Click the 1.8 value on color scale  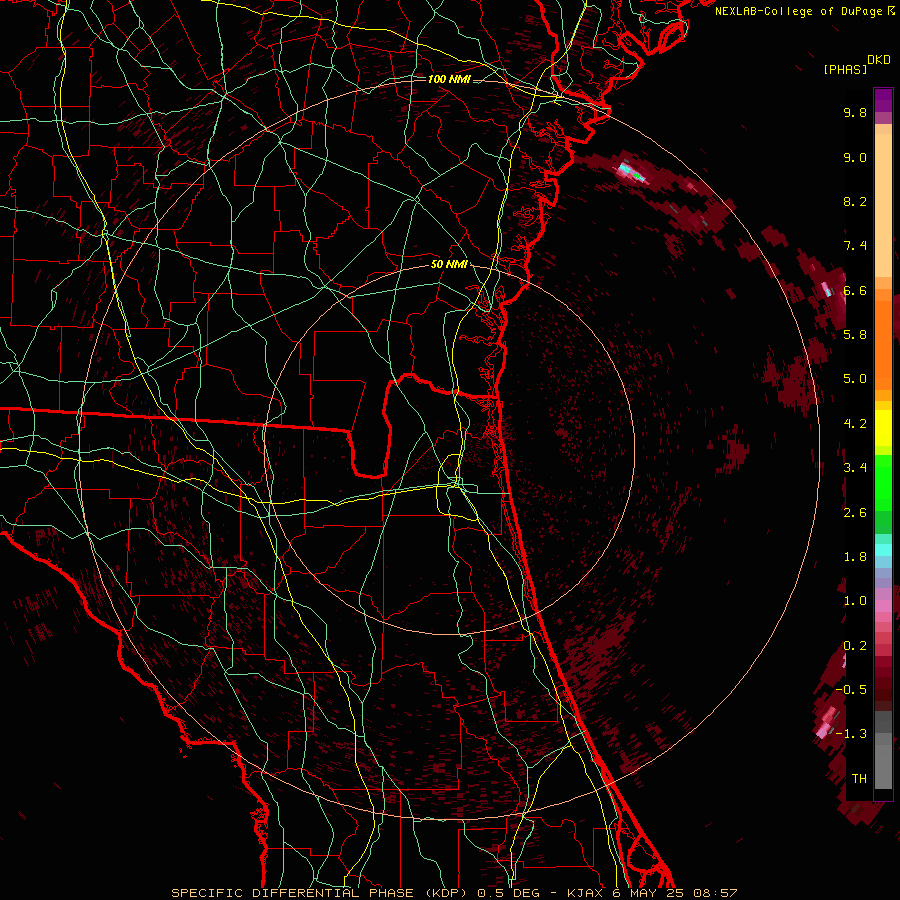pos(855,557)
